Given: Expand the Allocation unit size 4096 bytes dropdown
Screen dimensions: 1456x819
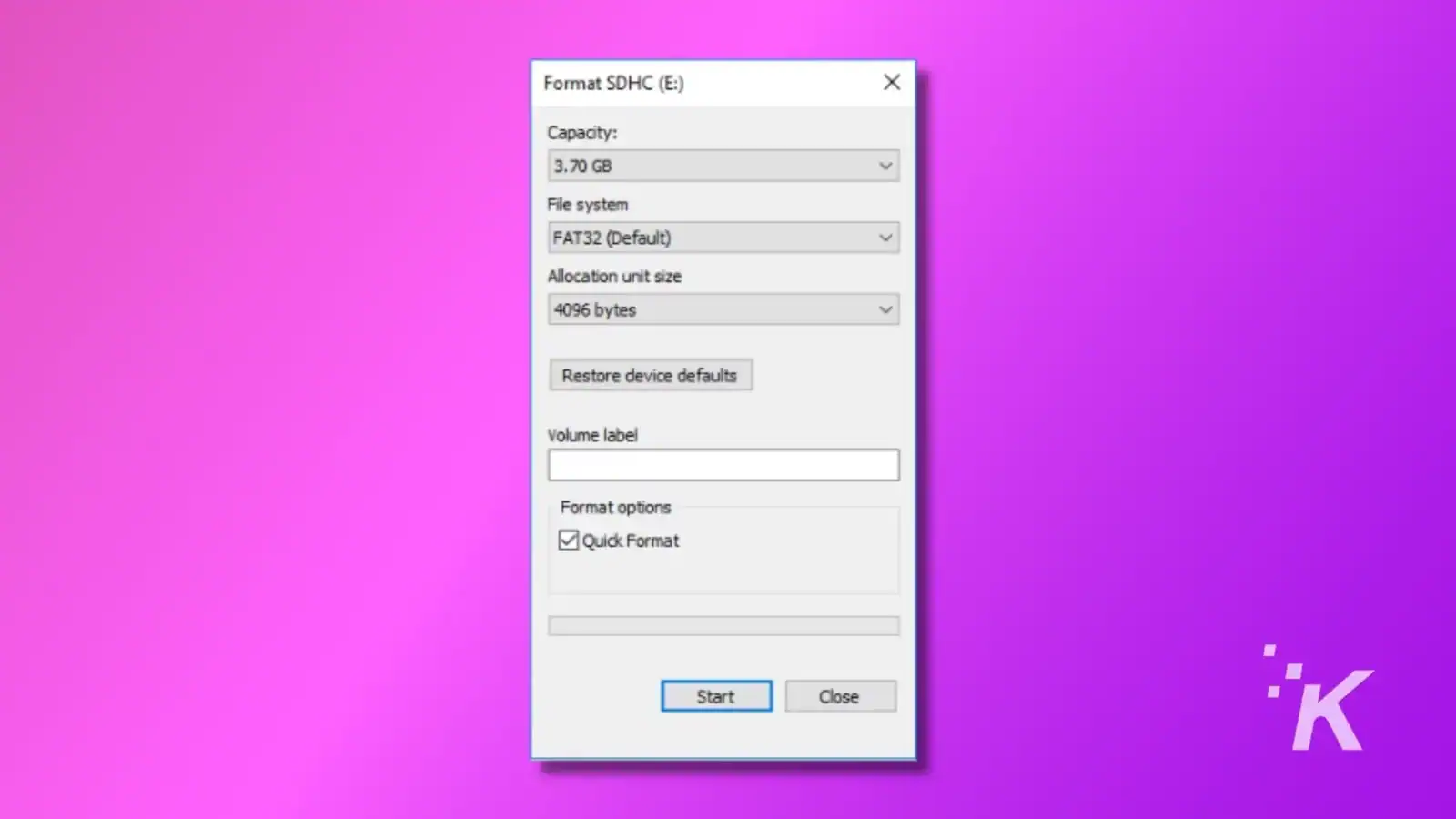Looking at the screenshot, I should [x=723, y=309].
